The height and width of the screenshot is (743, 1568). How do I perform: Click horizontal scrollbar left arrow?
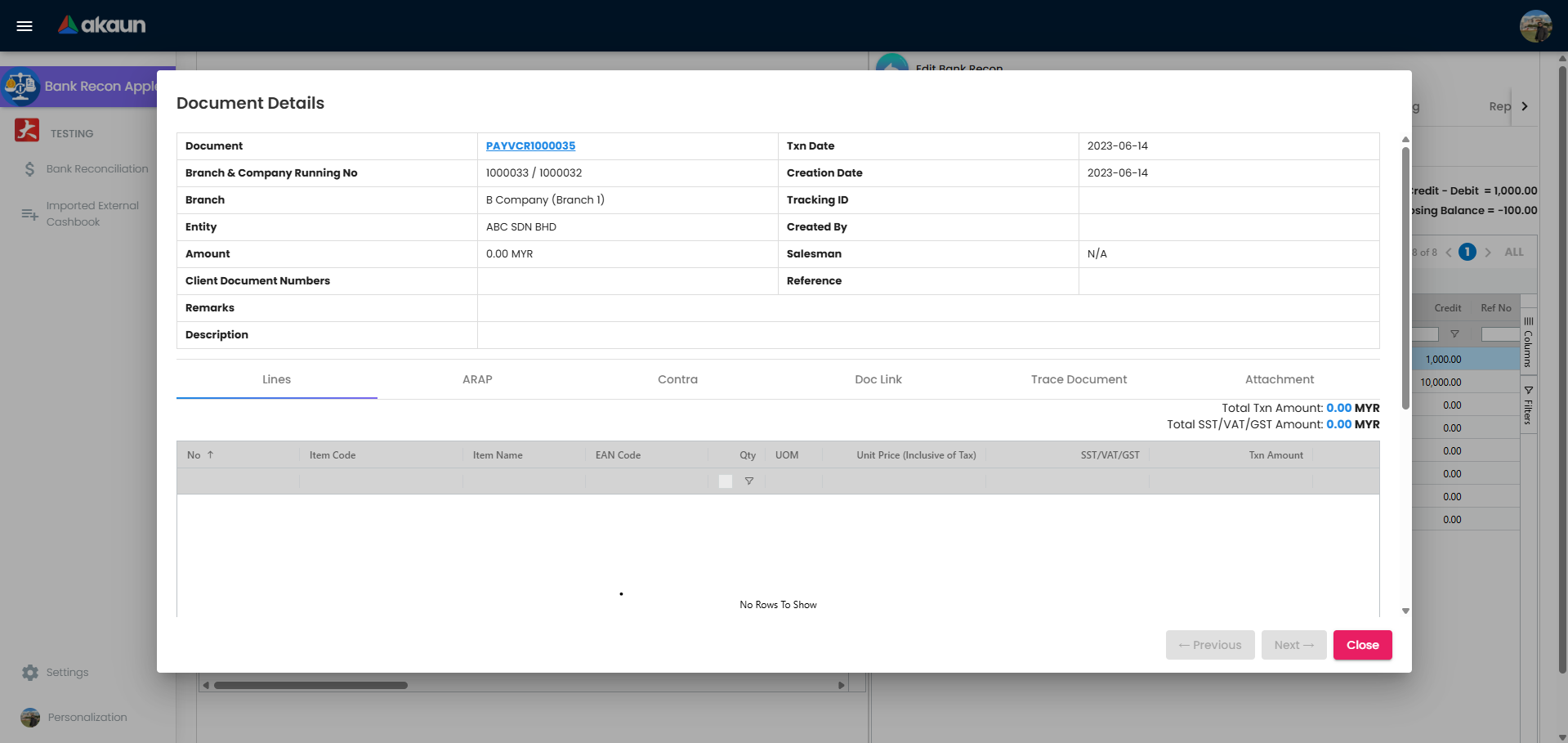pos(206,685)
